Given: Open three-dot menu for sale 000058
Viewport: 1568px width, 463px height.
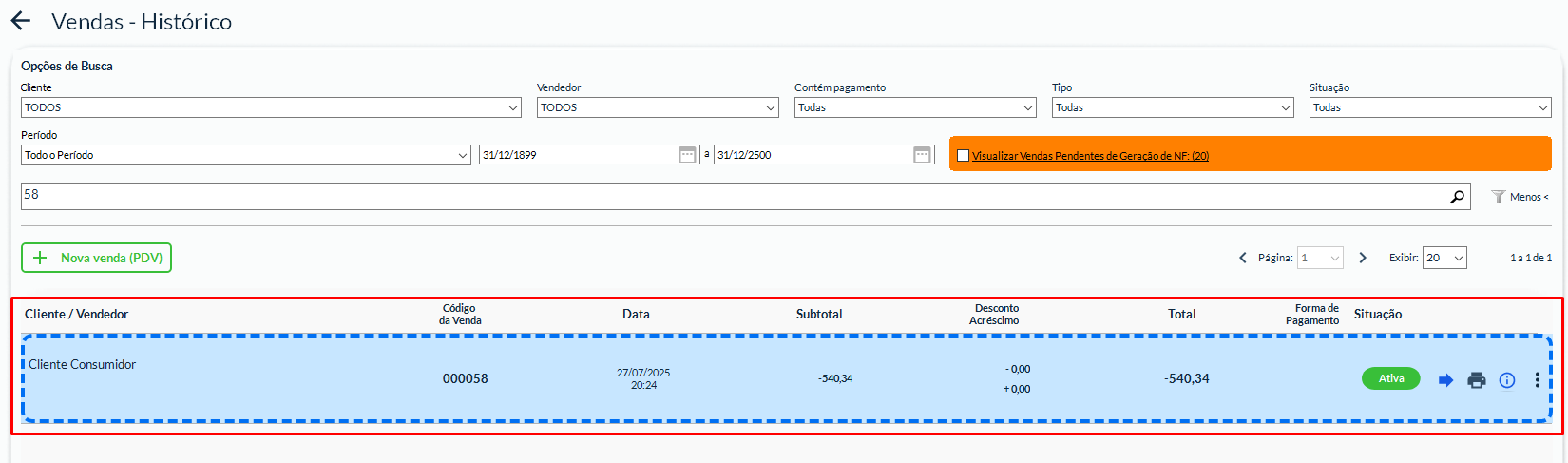Looking at the screenshot, I should click(x=1537, y=380).
